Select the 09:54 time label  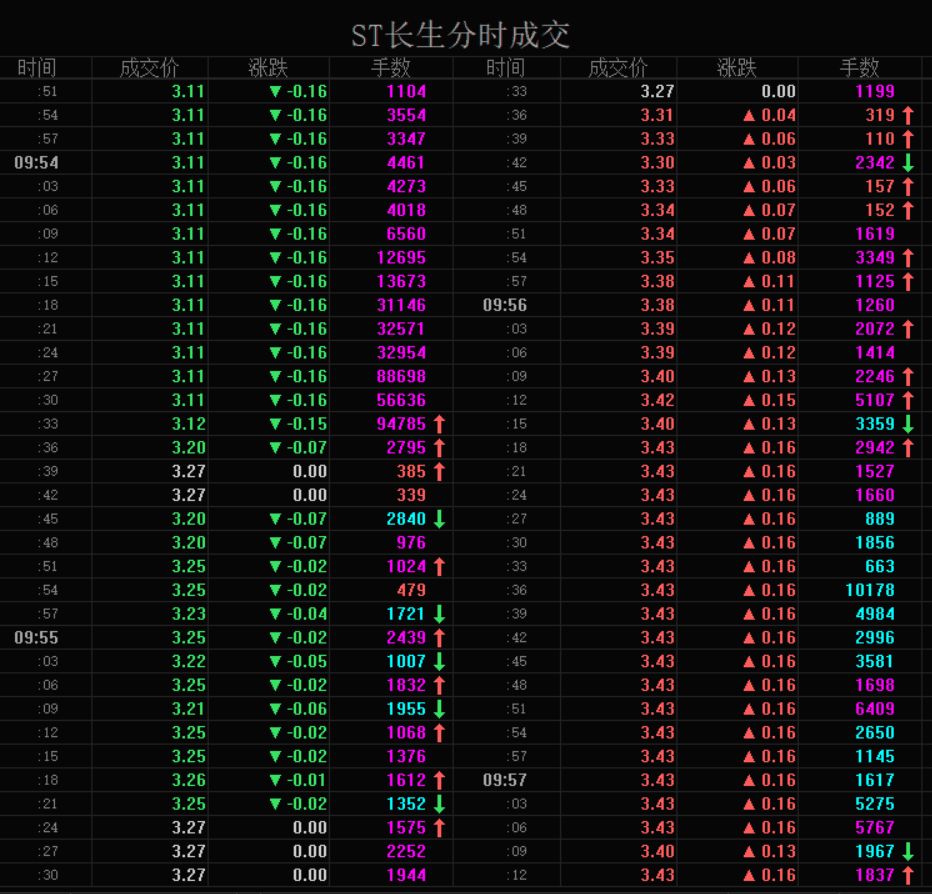click(36, 162)
